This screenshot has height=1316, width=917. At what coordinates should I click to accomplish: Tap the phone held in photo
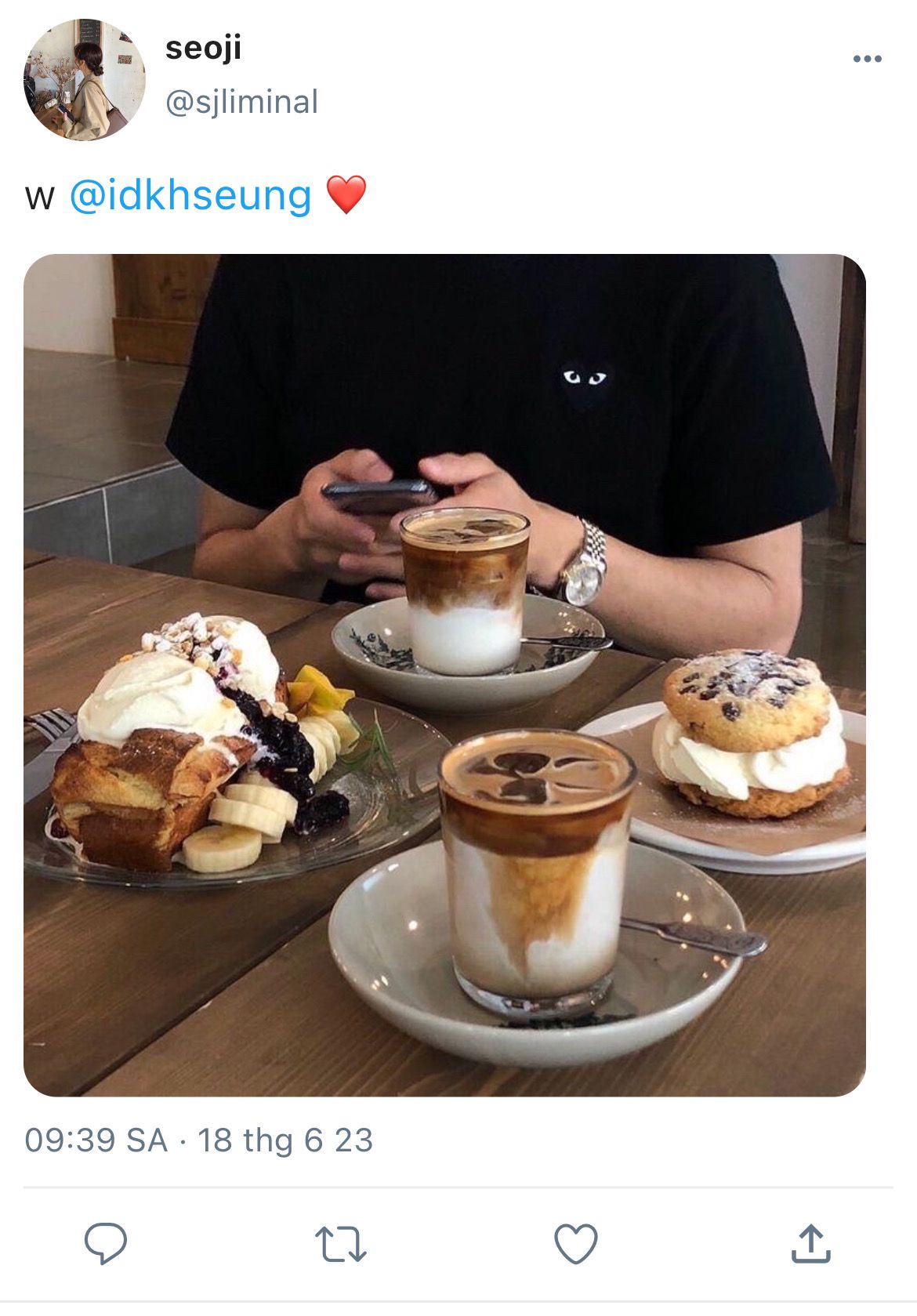pyautogui.click(x=380, y=497)
